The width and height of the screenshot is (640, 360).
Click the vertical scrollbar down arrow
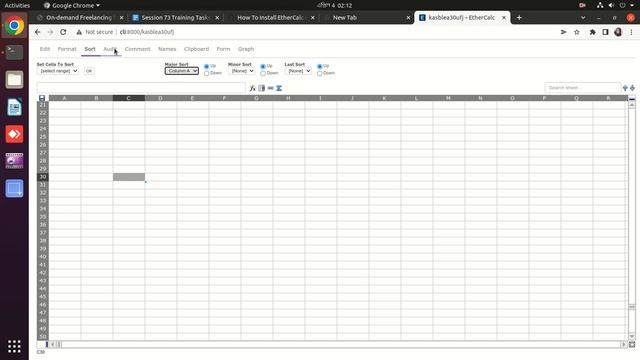(x=632, y=336)
